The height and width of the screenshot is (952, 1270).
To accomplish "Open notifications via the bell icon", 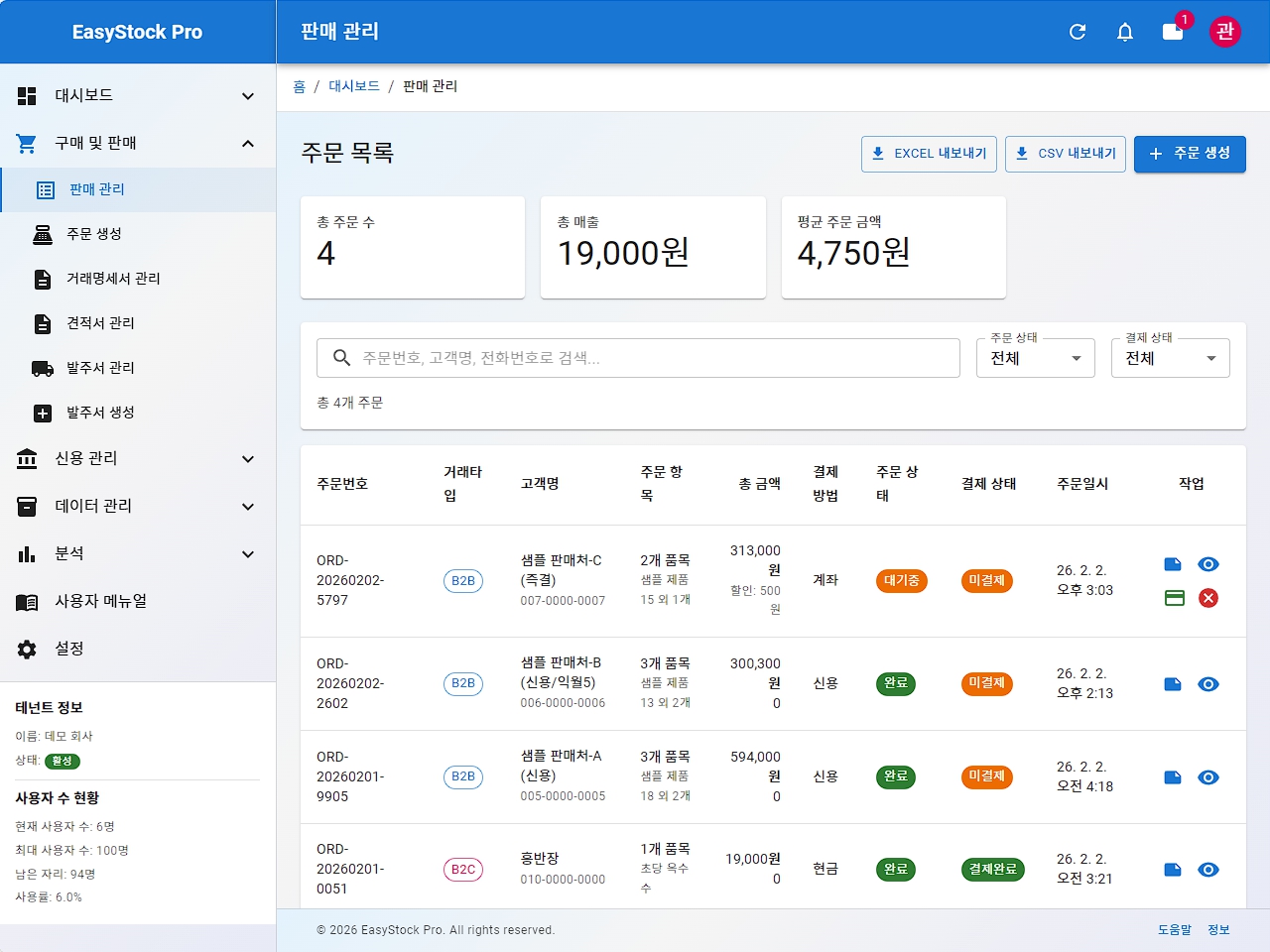I will pyautogui.click(x=1124, y=32).
